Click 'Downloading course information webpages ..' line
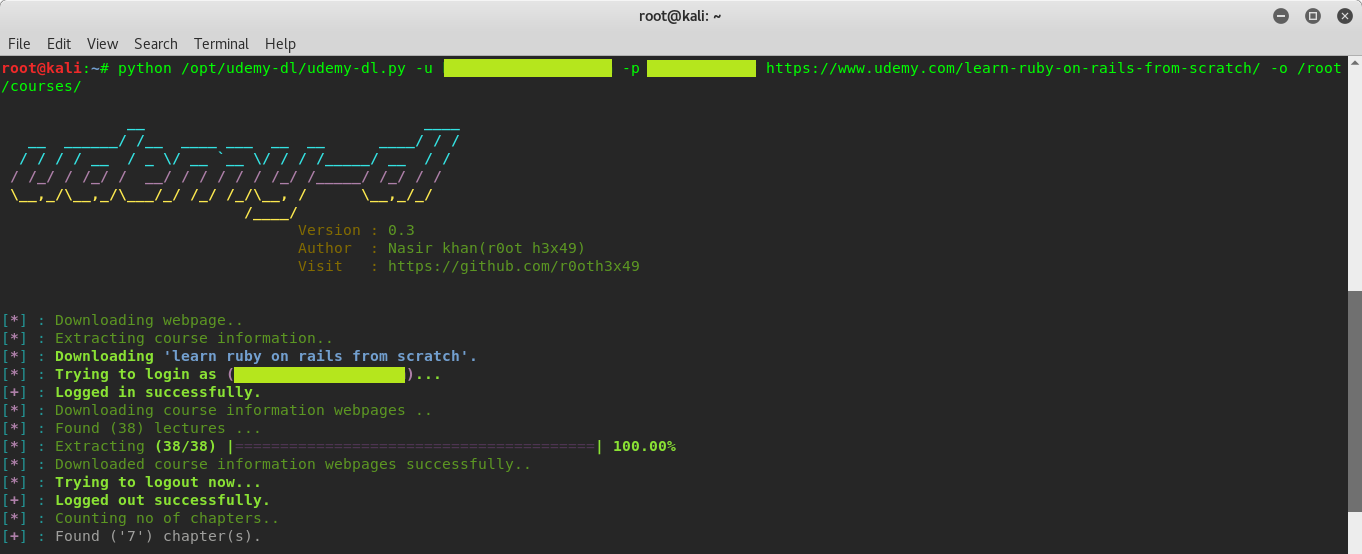The image size is (1362, 554). click(x=217, y=410)
